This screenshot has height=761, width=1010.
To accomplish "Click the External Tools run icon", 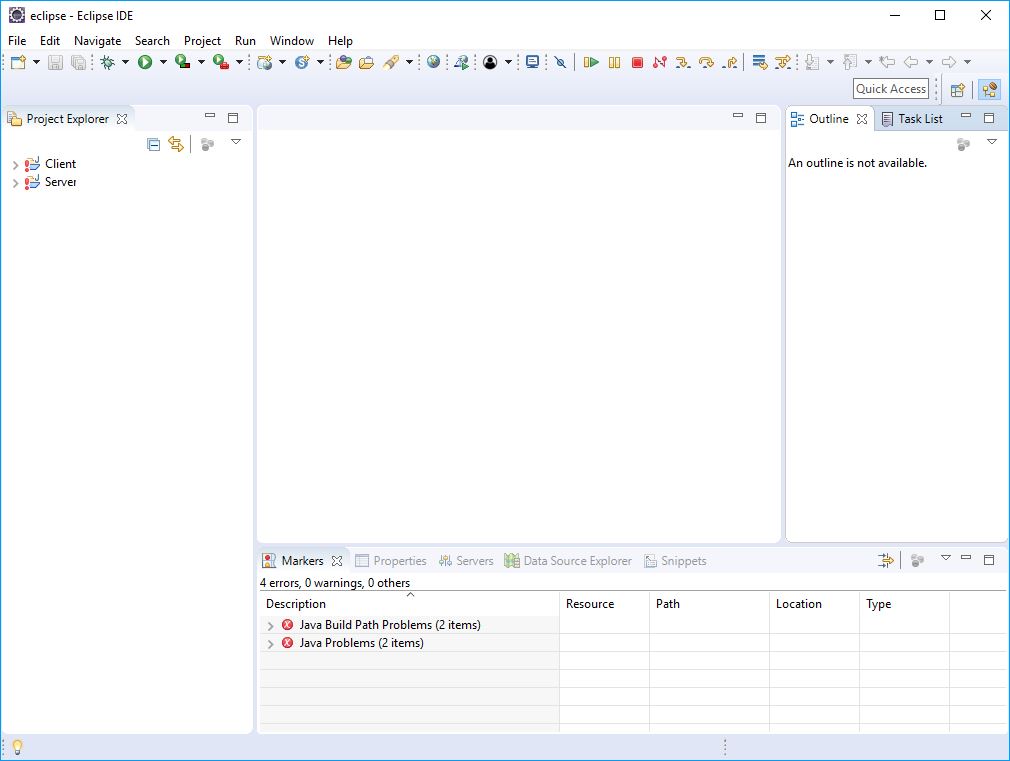I will click(221, 62).
